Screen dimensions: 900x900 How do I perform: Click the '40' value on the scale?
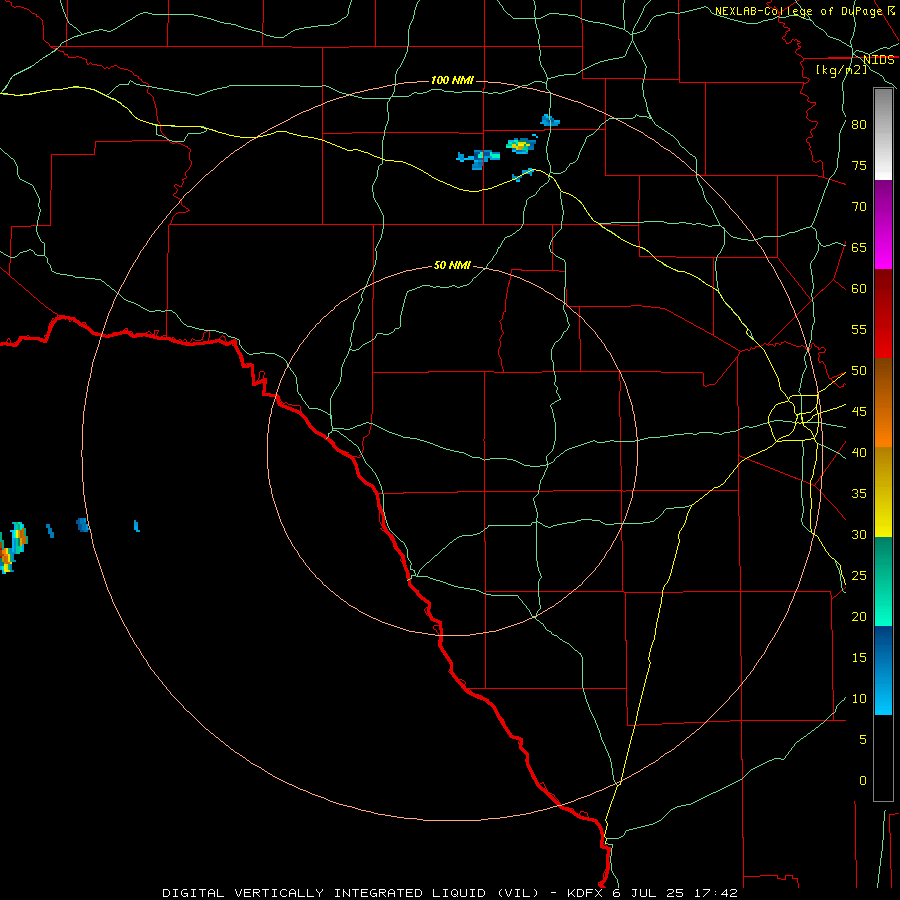tap(859, 452)
